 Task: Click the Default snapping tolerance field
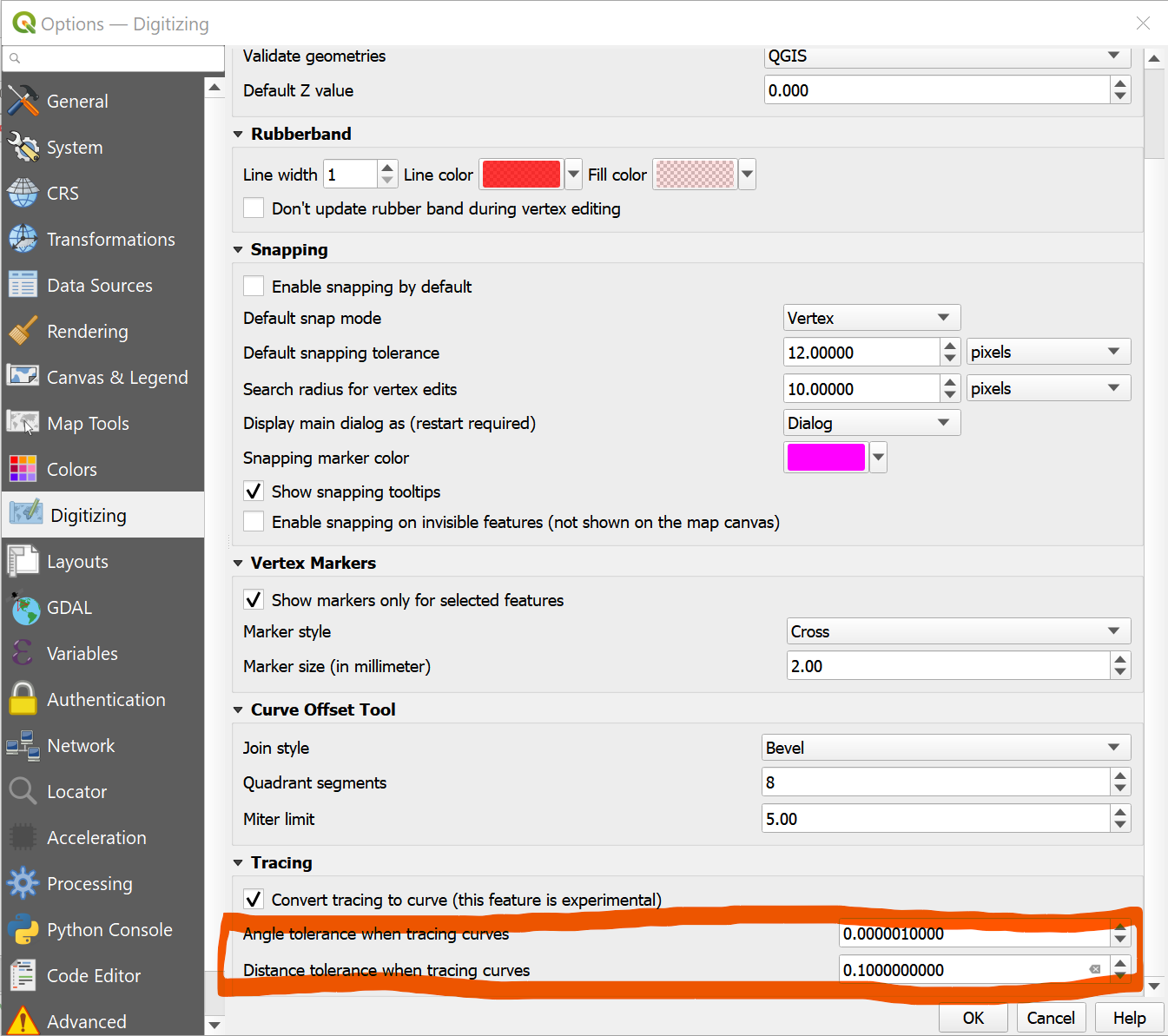tap(861, 353)
